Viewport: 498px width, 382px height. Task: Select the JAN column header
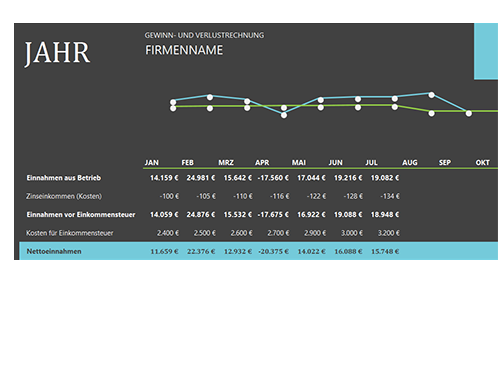pos(152,163)
